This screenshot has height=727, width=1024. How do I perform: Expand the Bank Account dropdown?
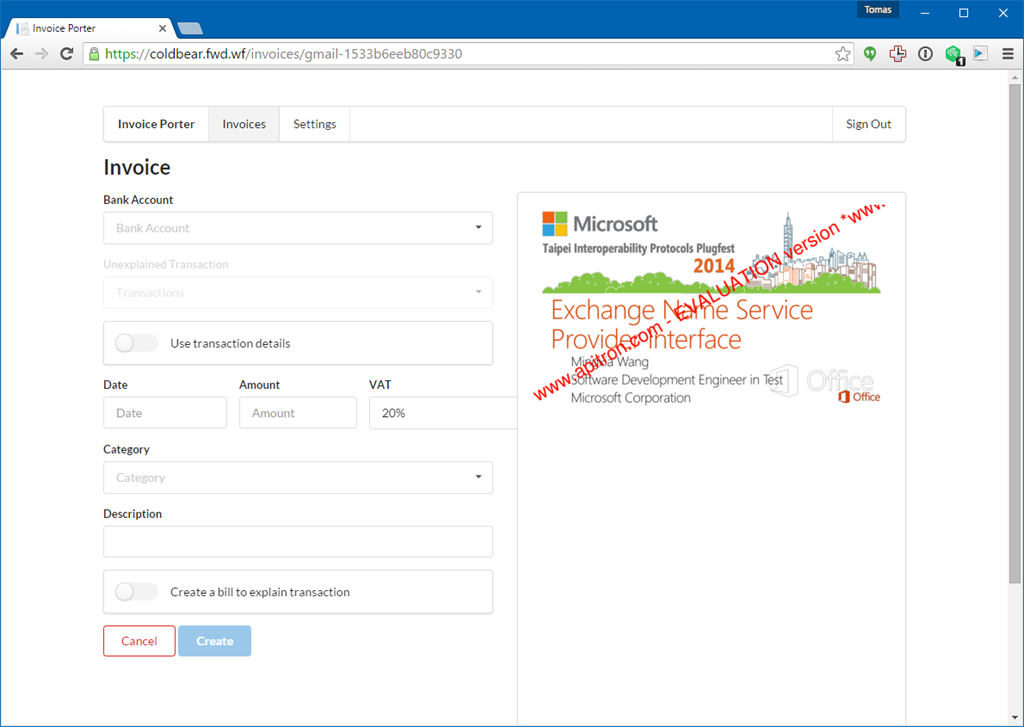(x=298, y=228)
